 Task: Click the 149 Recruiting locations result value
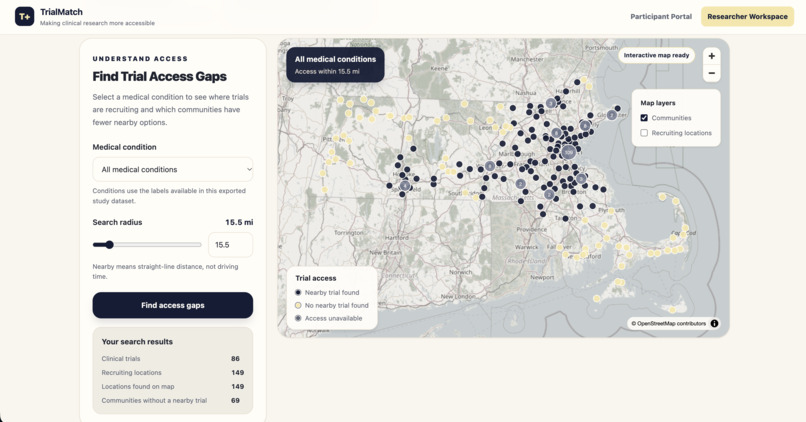237,373
